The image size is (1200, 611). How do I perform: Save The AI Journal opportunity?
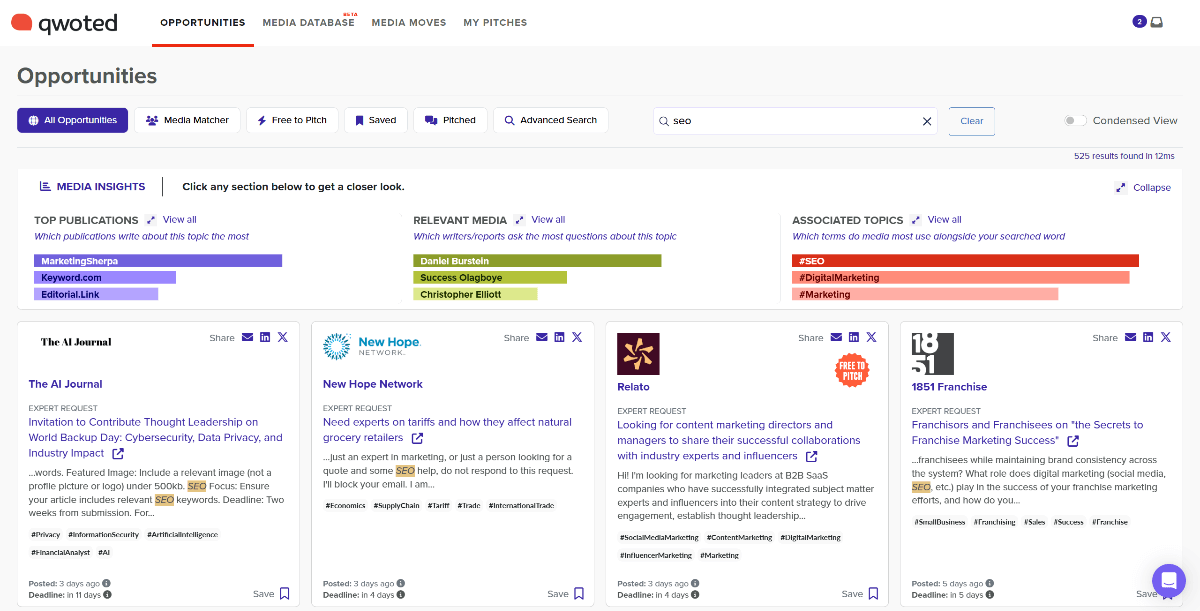[x=271, y=593]
